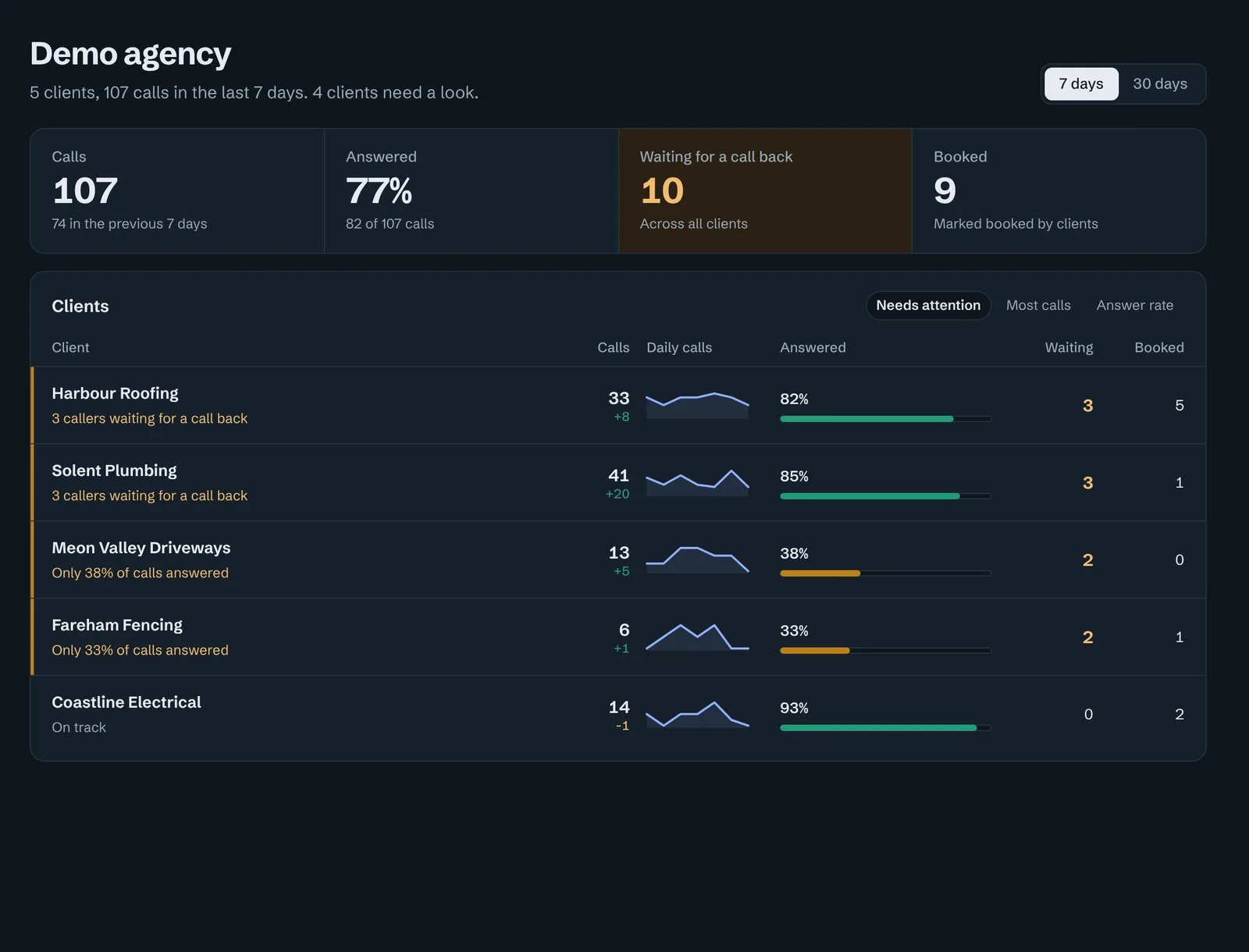Image resolution: width=1249 pixels, height=952 pixels.
Task: Click Meon Valley Driveways' 38% answered bar
Action: point(885,574)
